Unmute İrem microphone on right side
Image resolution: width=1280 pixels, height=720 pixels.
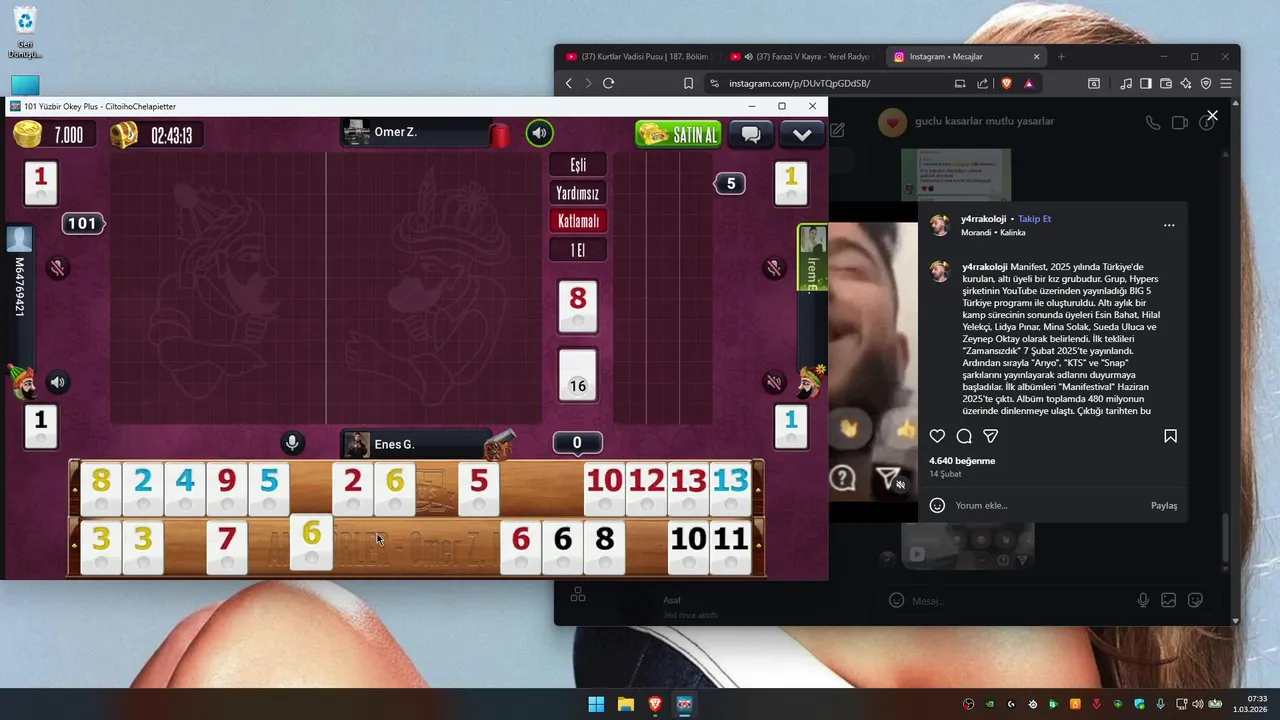pyautogui.click(x=774, y=268)
